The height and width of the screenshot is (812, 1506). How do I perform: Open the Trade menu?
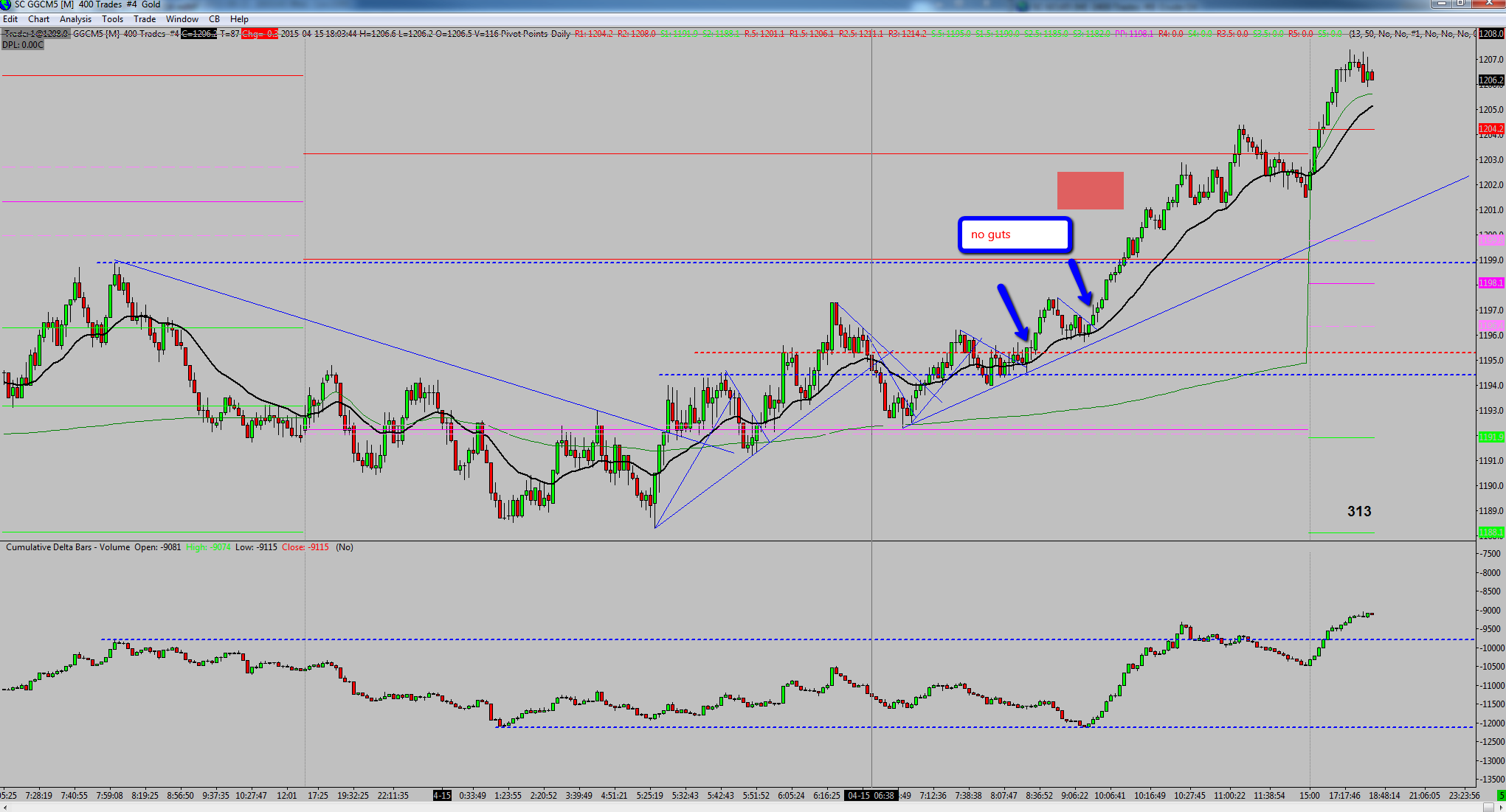[x=145, y=19]
